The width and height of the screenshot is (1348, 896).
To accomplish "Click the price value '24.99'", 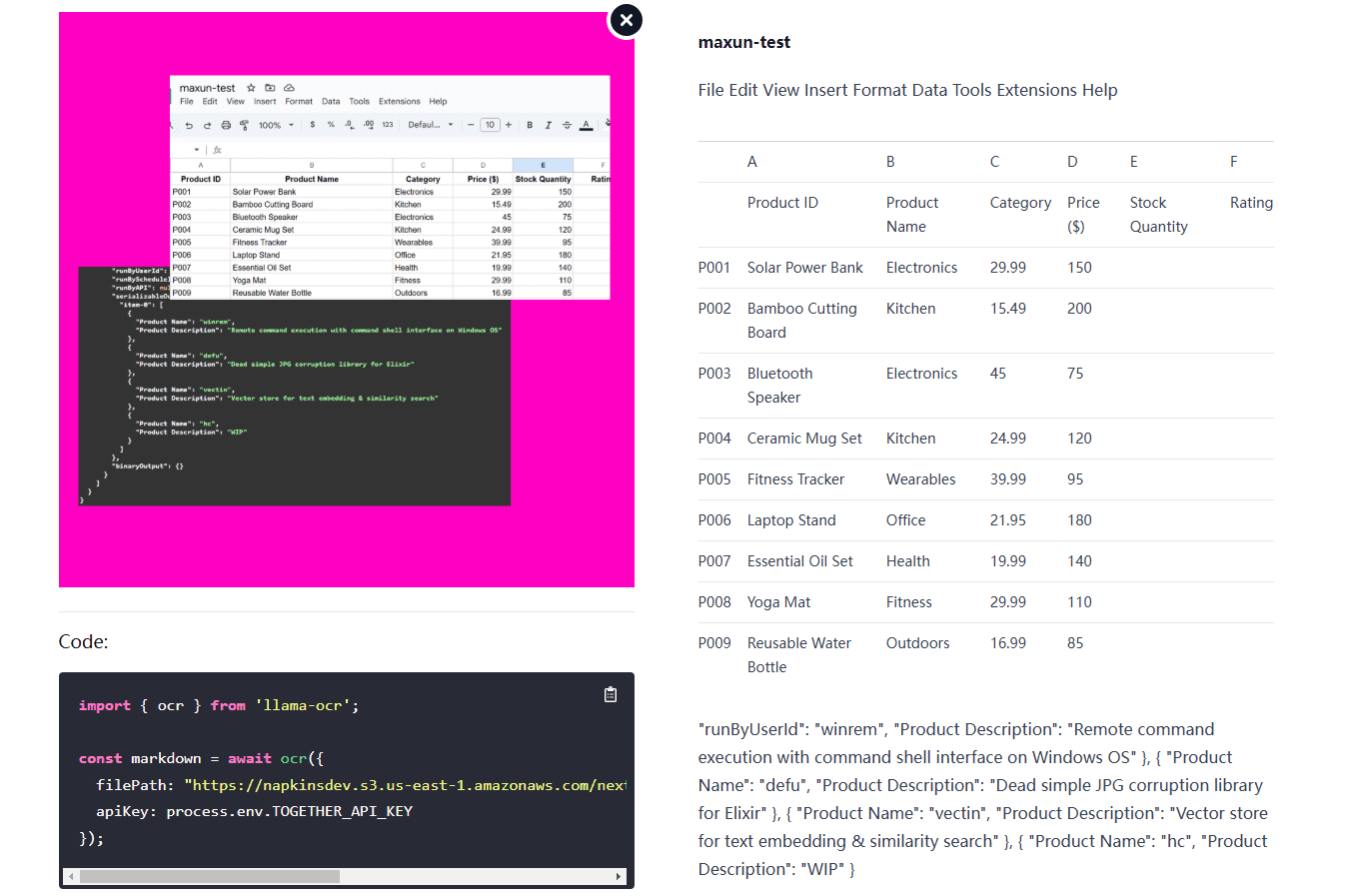I will click(1008, 439).
